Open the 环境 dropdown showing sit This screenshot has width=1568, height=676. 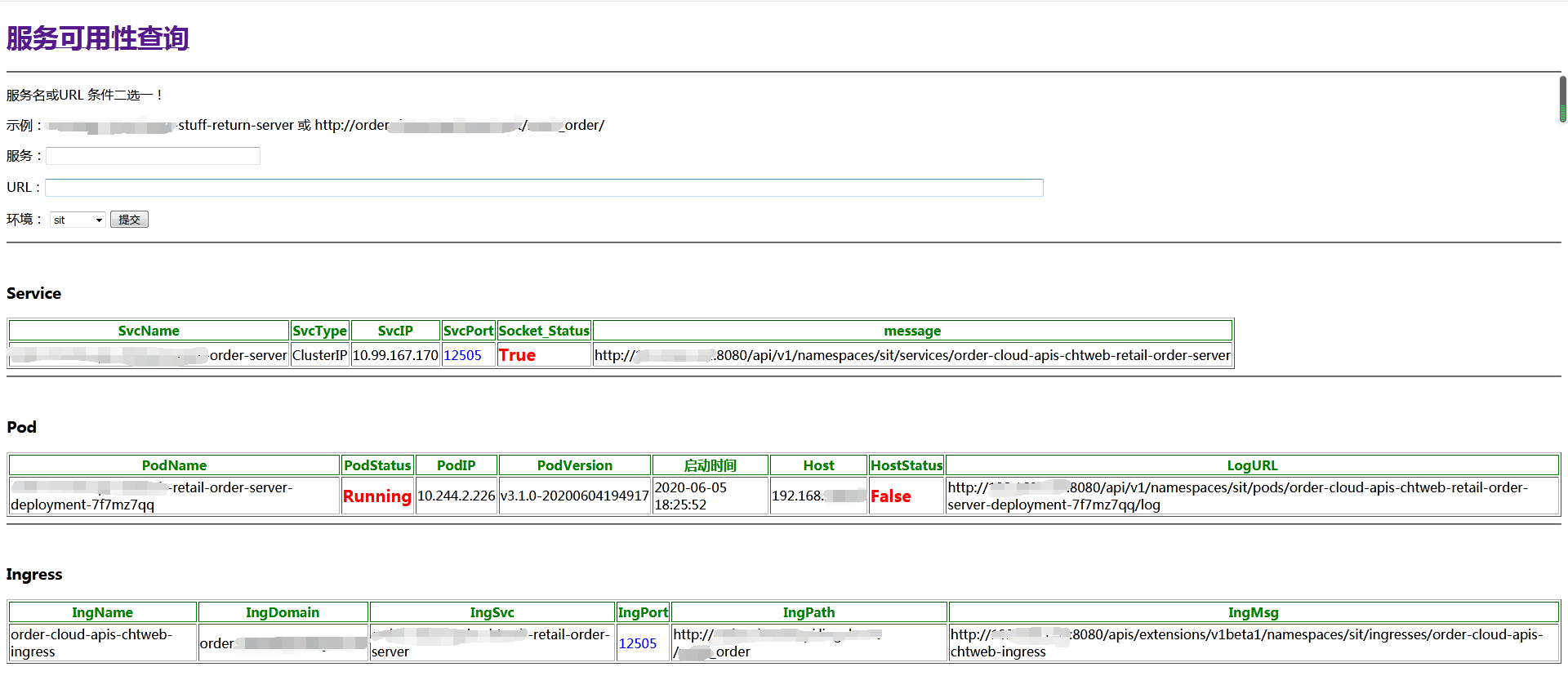coord(78,220)
